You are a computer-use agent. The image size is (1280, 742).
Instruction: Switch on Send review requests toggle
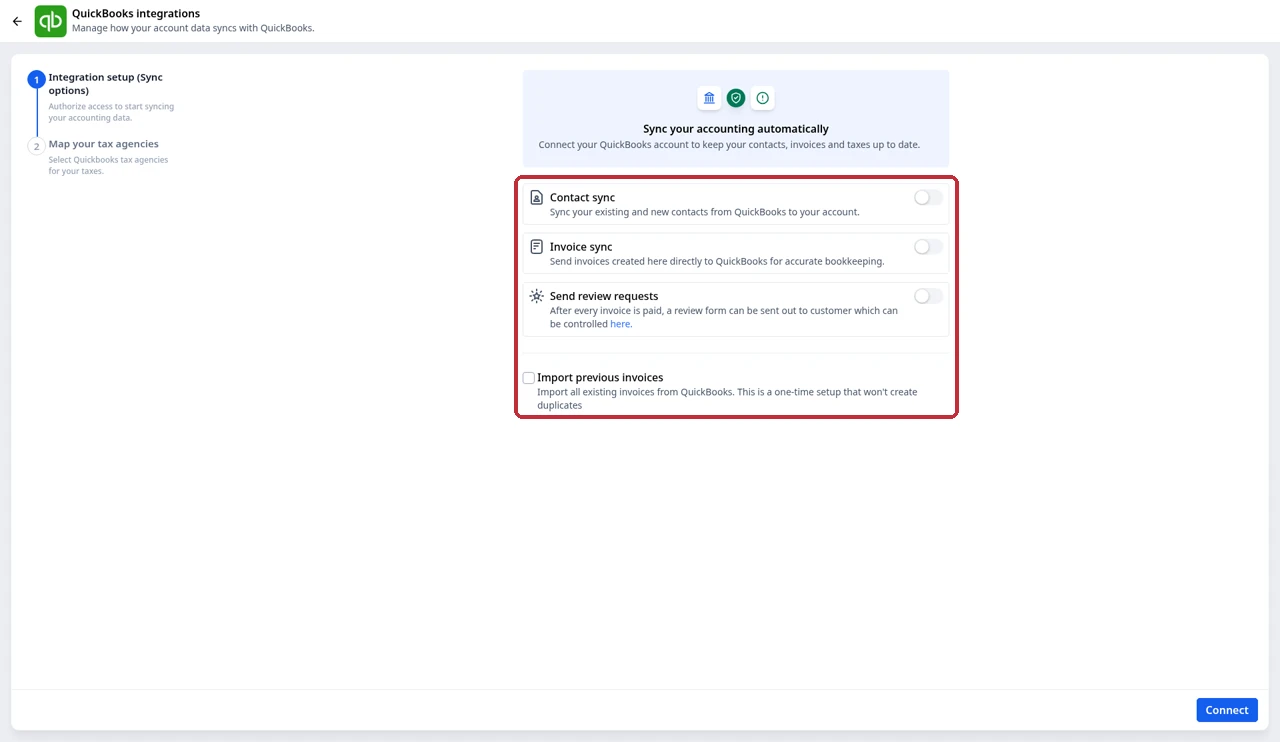click(928, 296)
